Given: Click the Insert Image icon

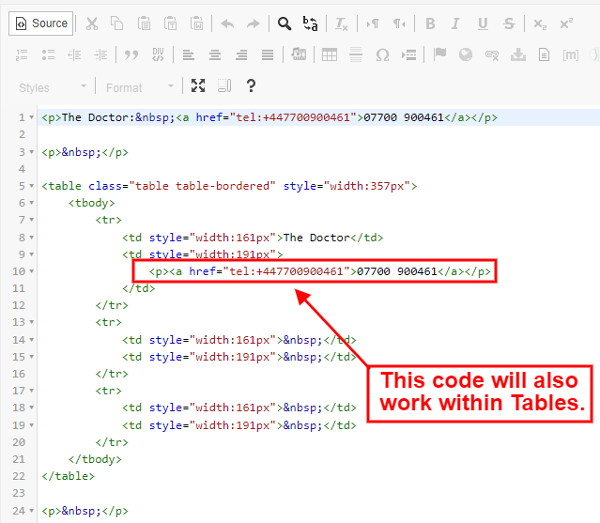Looking at the screenshot, I should pos(298,54).
